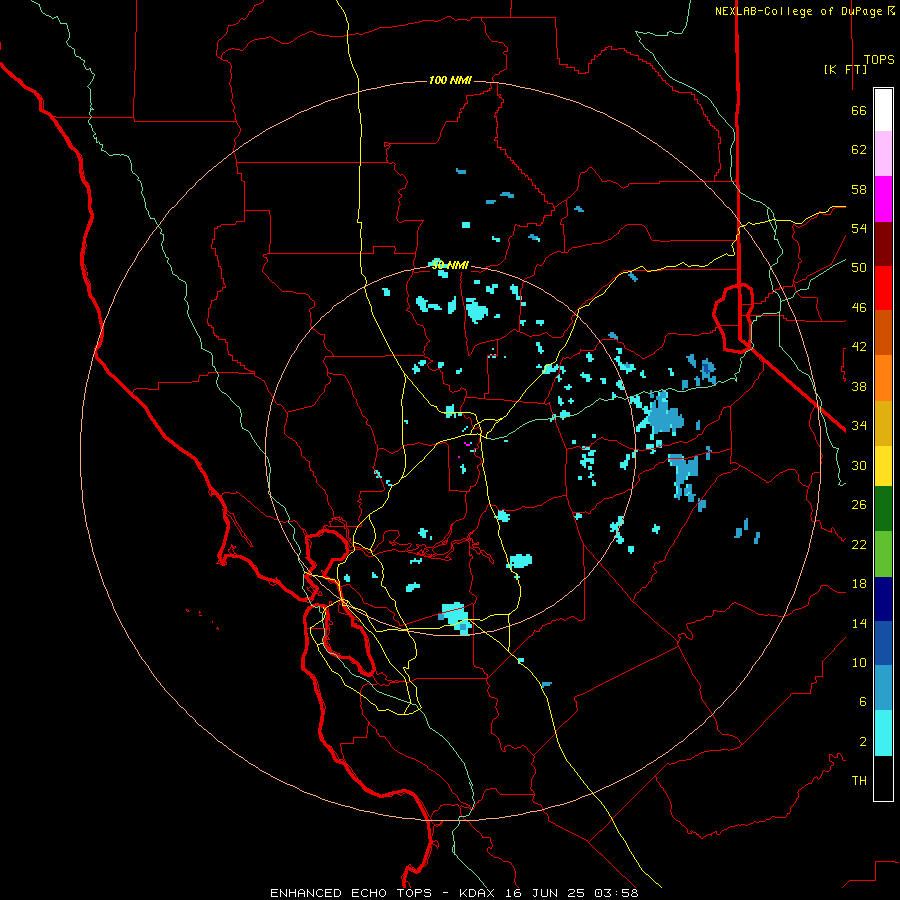Click the legend value 58
The height and width of the screenshot is (900, 900).
click(859, 189)
